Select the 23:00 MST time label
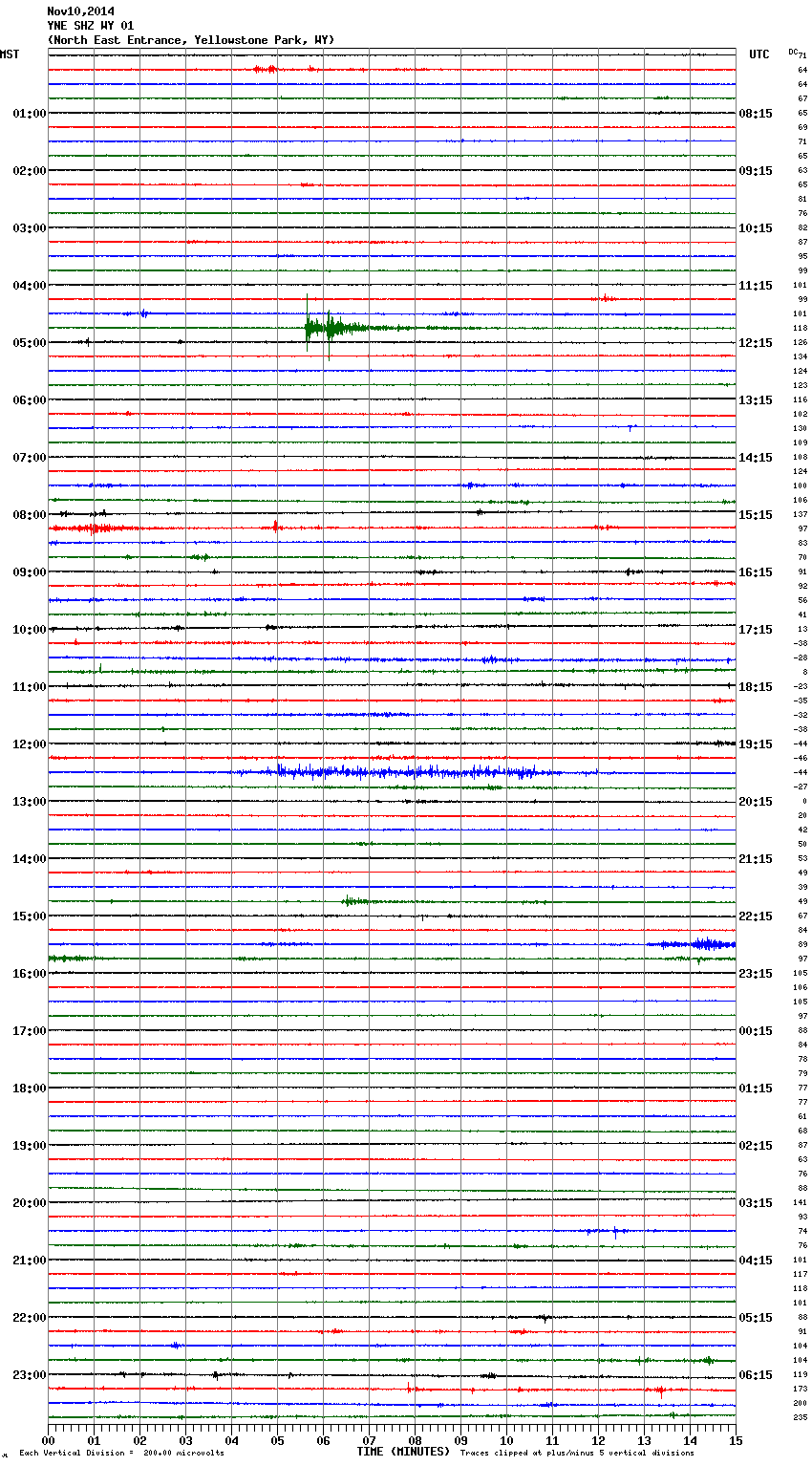 pos(30,1375)
